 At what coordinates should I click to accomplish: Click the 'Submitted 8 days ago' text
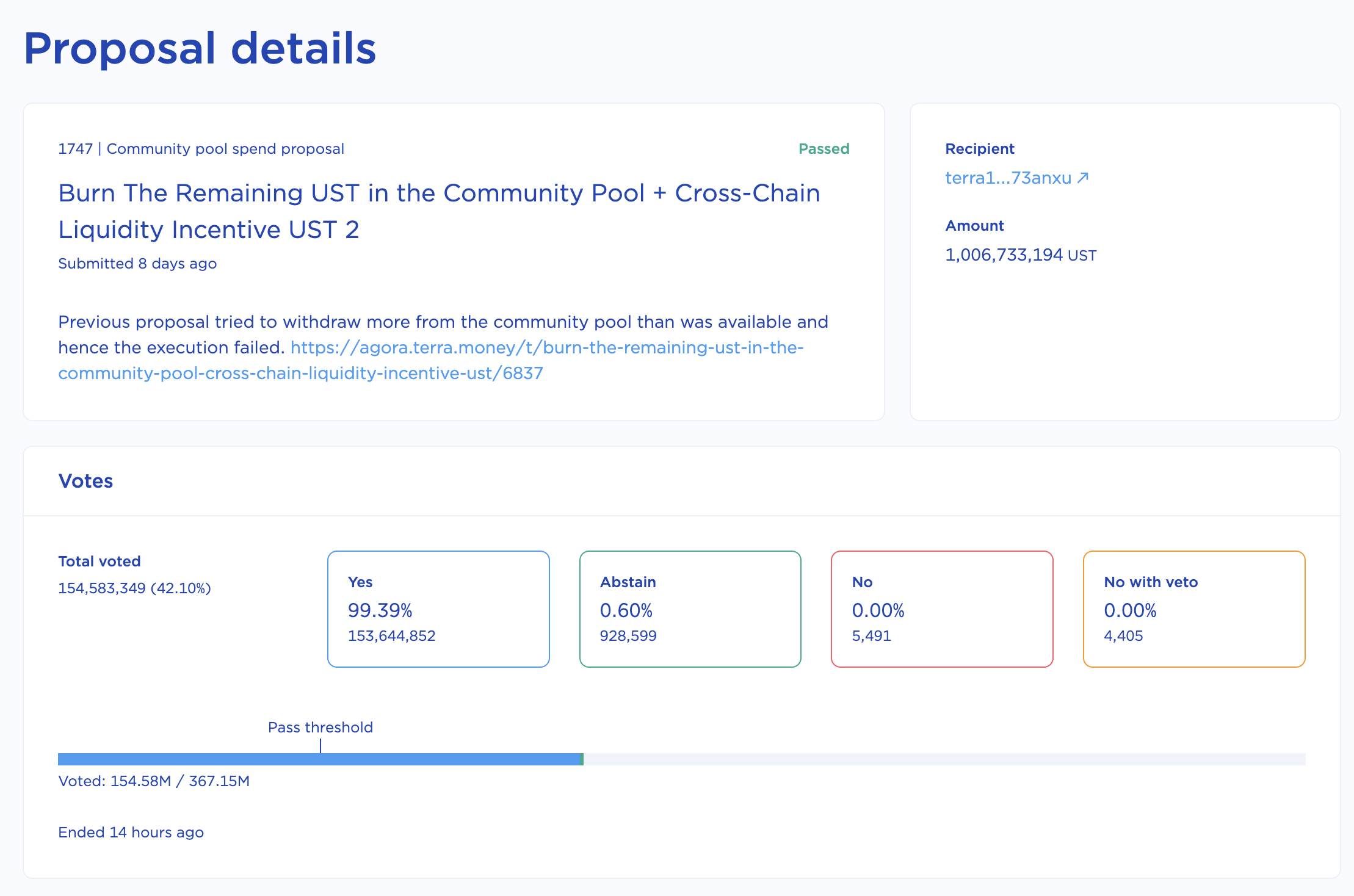pyautogui.click(x=137, y=264)
